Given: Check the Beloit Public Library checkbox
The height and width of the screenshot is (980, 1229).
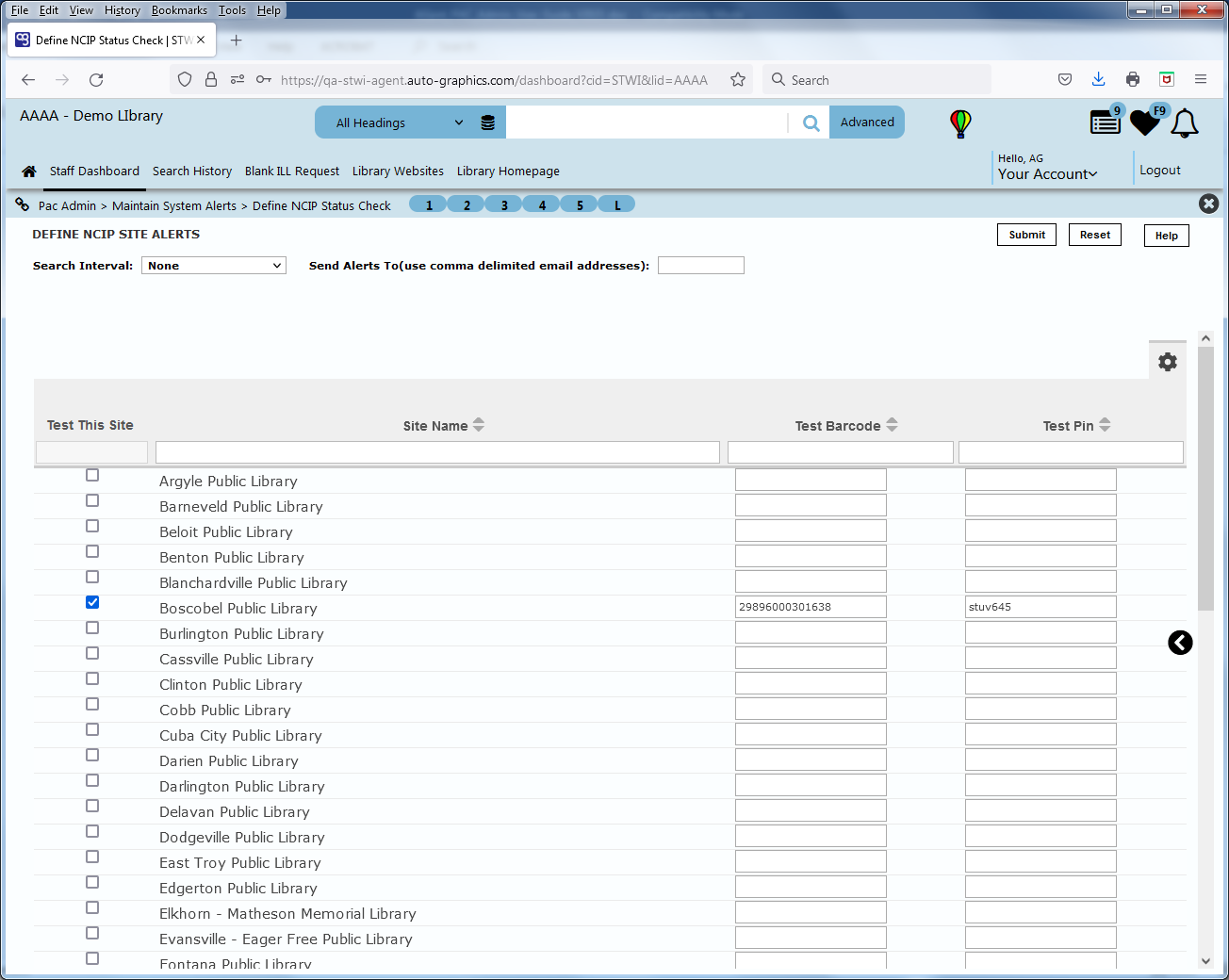Looking at the screenshot, I should click(92, 526).
